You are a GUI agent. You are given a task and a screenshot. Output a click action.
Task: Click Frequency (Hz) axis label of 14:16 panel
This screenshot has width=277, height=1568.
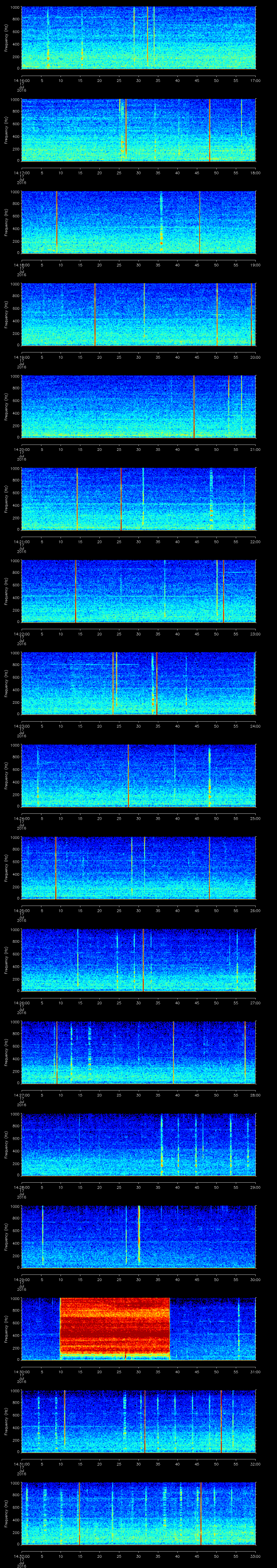[x=6, y=38]
